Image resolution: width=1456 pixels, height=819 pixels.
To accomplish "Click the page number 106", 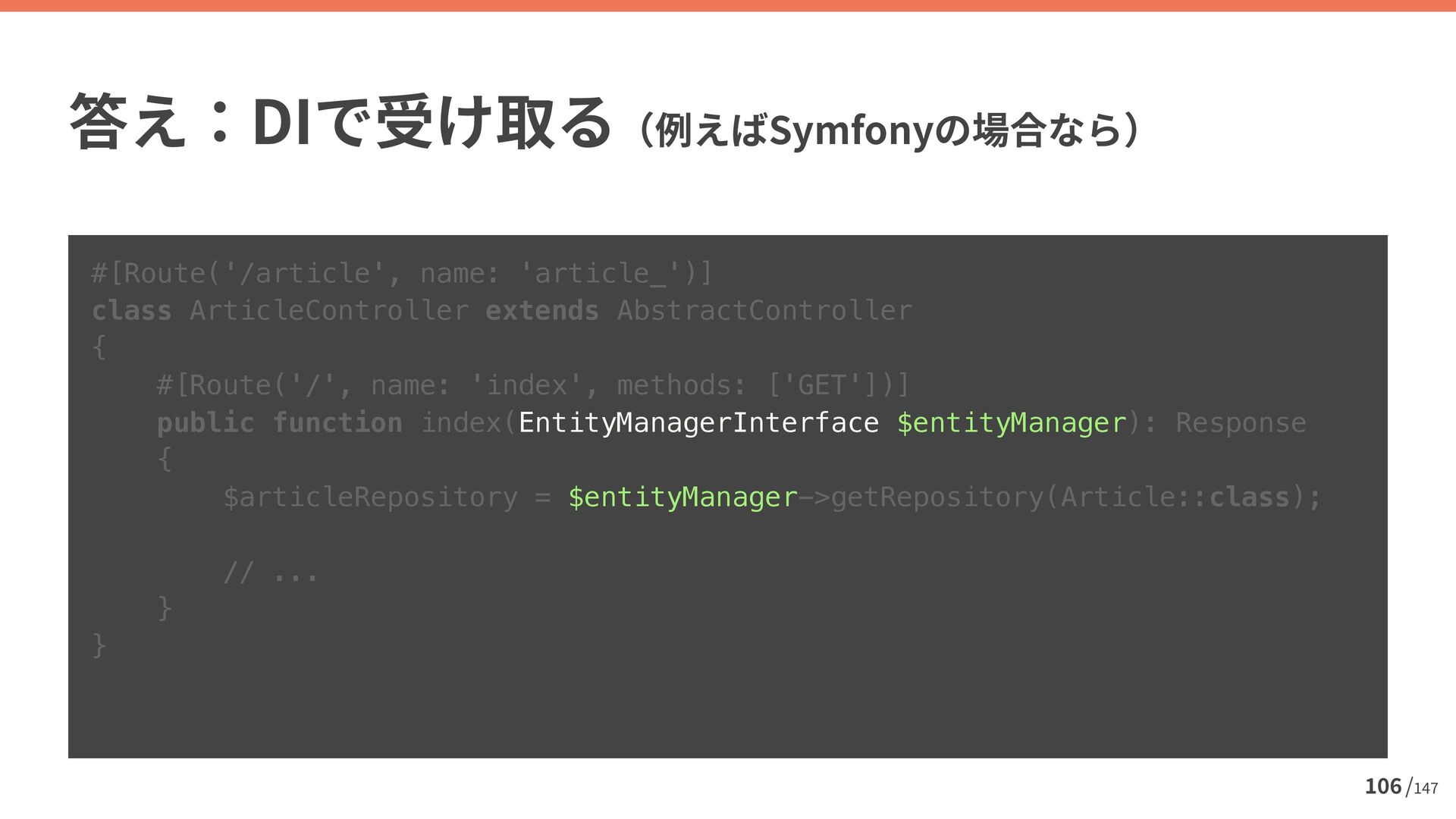I will (x=1382, y=786).
